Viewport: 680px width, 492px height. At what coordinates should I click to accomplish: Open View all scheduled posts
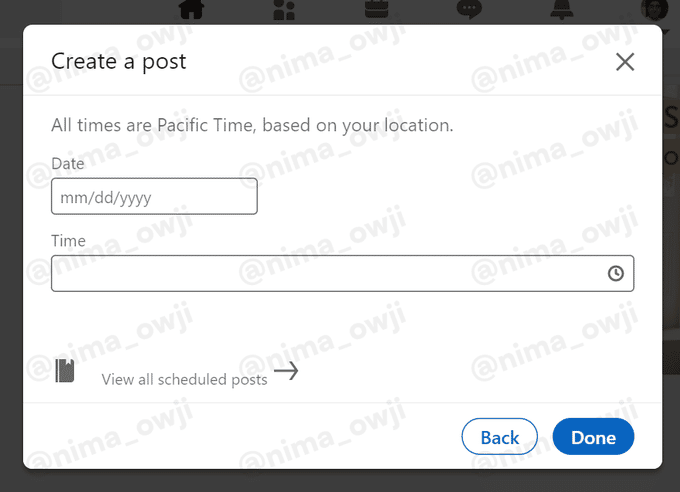coord(184,379)
